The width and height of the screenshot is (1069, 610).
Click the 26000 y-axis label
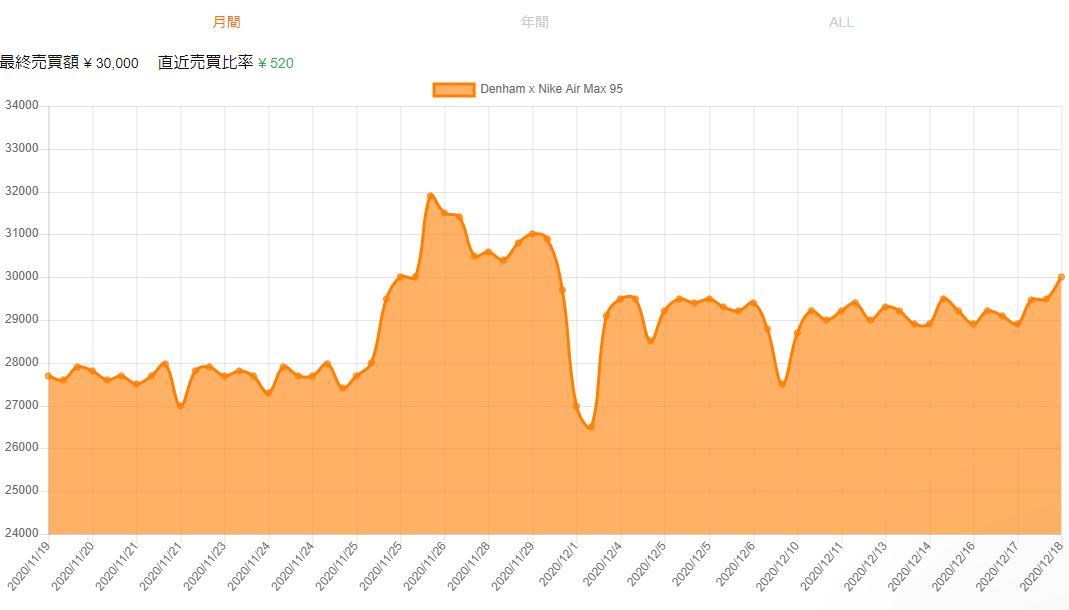22,447
